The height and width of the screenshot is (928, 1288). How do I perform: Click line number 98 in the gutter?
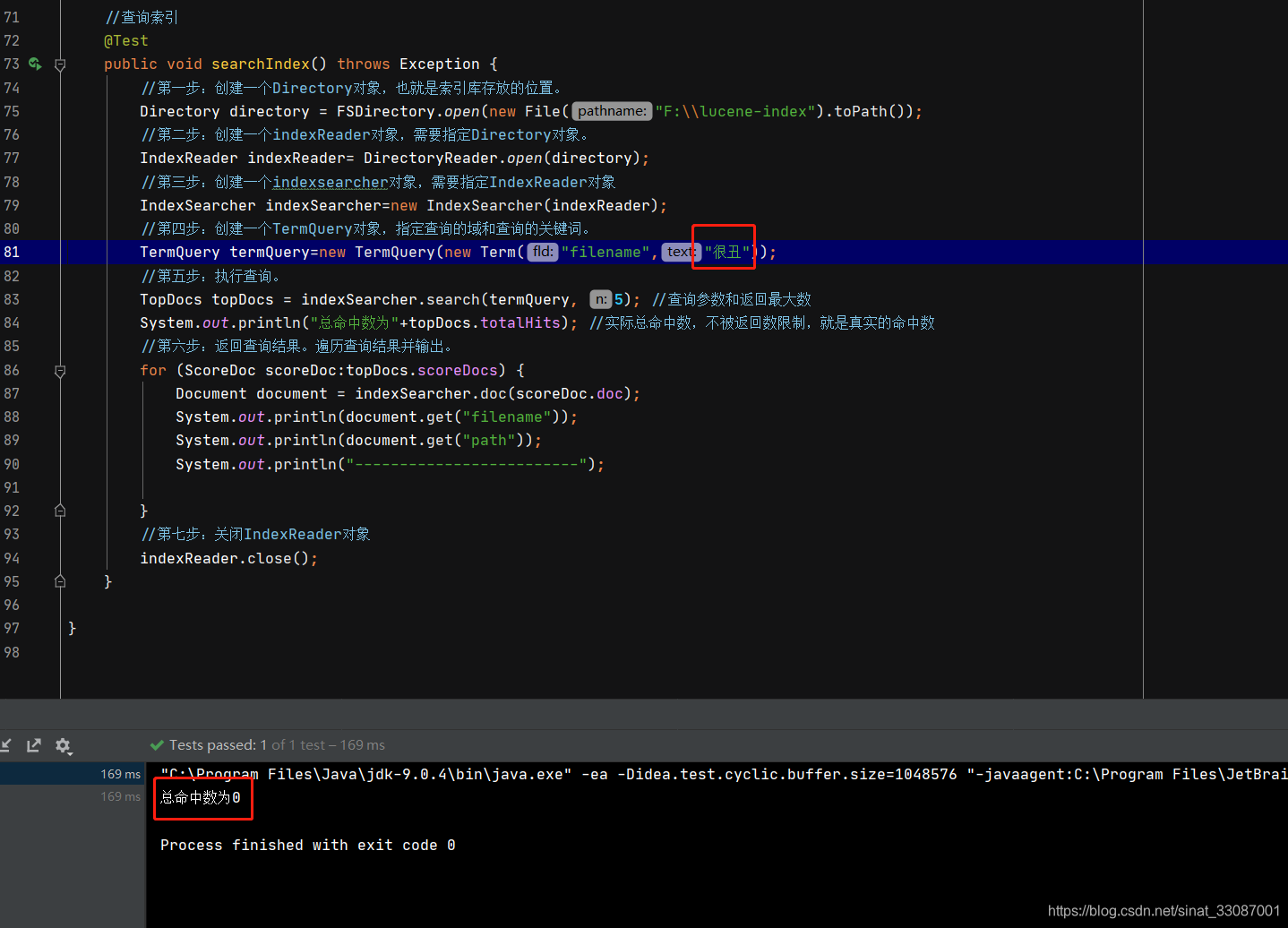tap(12, 652)
